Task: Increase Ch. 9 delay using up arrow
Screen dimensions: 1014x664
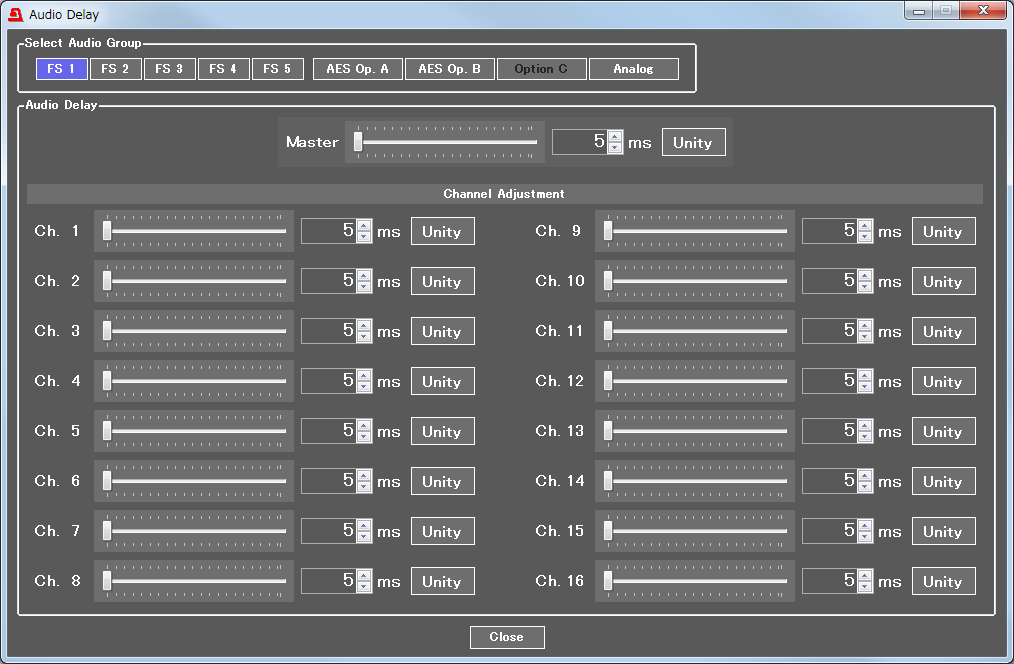Action: 865,226
